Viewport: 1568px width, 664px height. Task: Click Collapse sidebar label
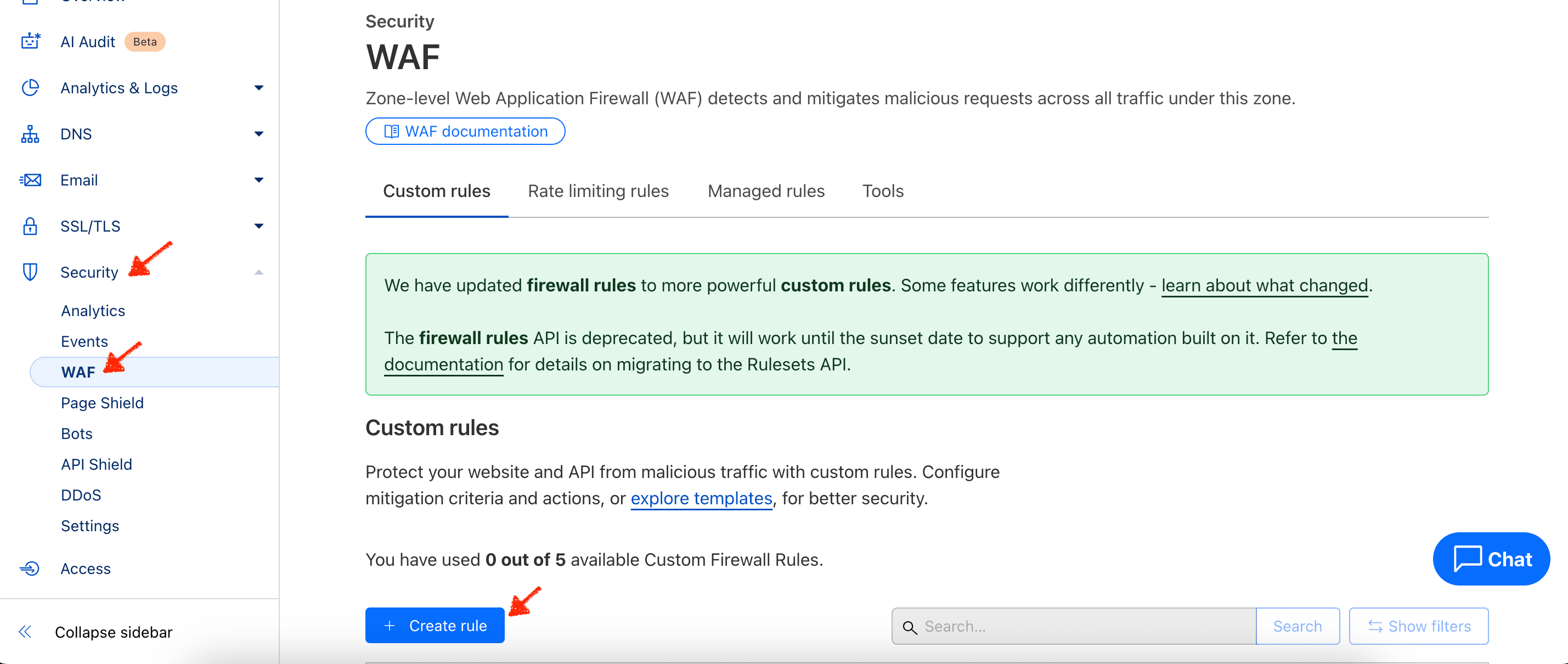pos(114,632)
